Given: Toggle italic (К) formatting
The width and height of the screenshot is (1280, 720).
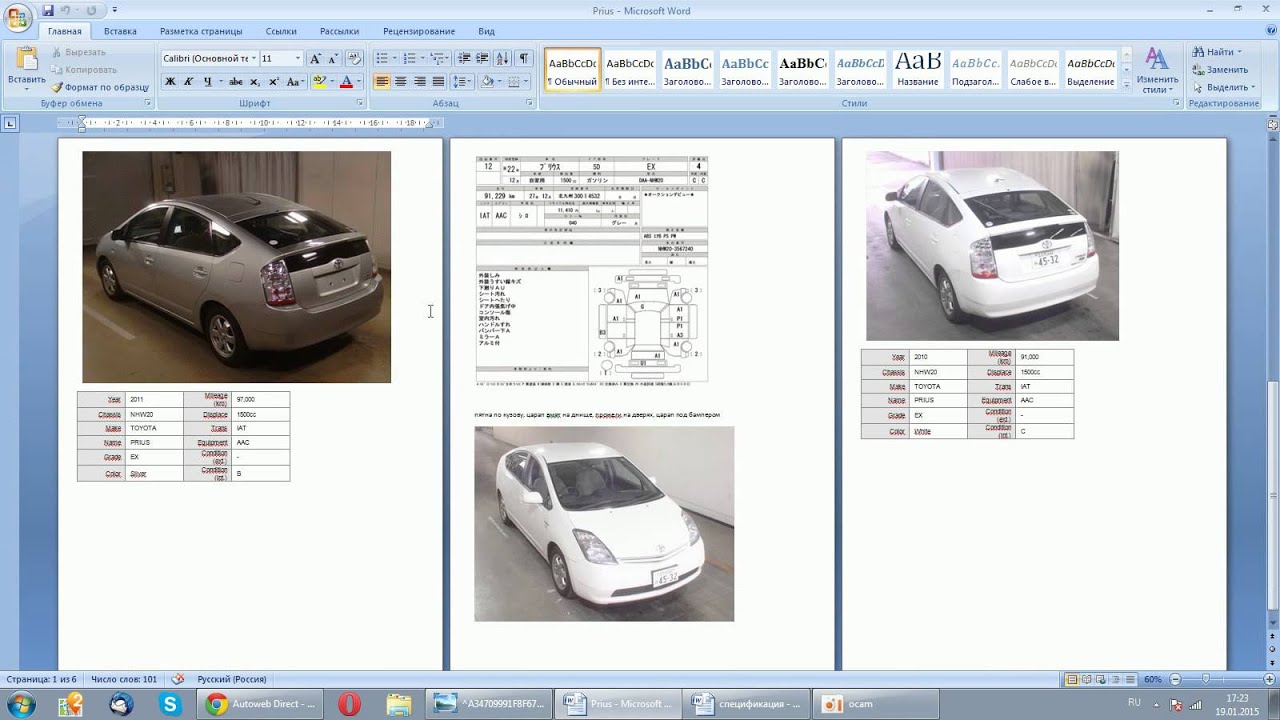Looking at the screenshot, I should pos(188,82).
